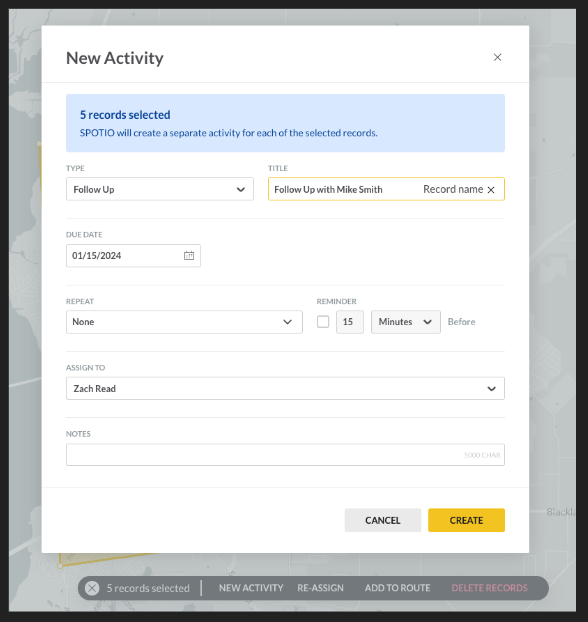Click the Create button

(x=466, y=520)
